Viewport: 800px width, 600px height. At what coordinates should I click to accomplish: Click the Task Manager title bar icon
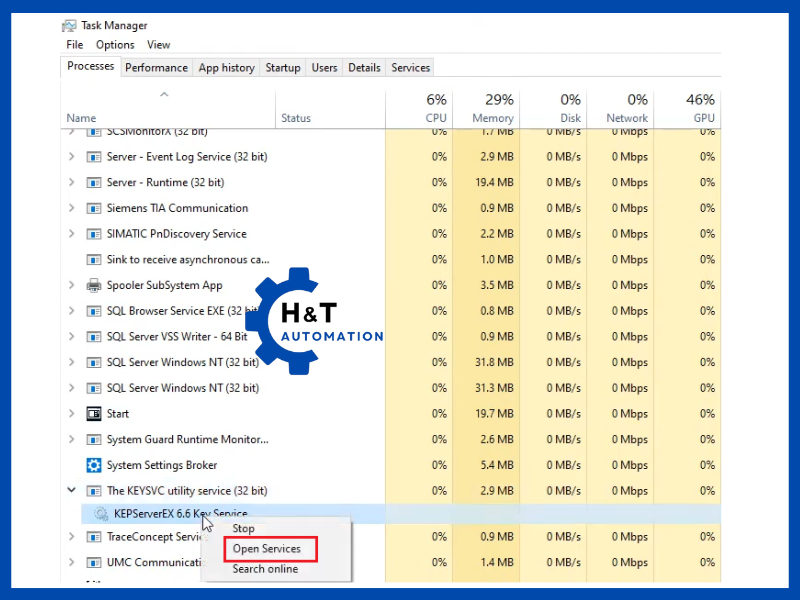pyautogui.click(x=69, y=26)
